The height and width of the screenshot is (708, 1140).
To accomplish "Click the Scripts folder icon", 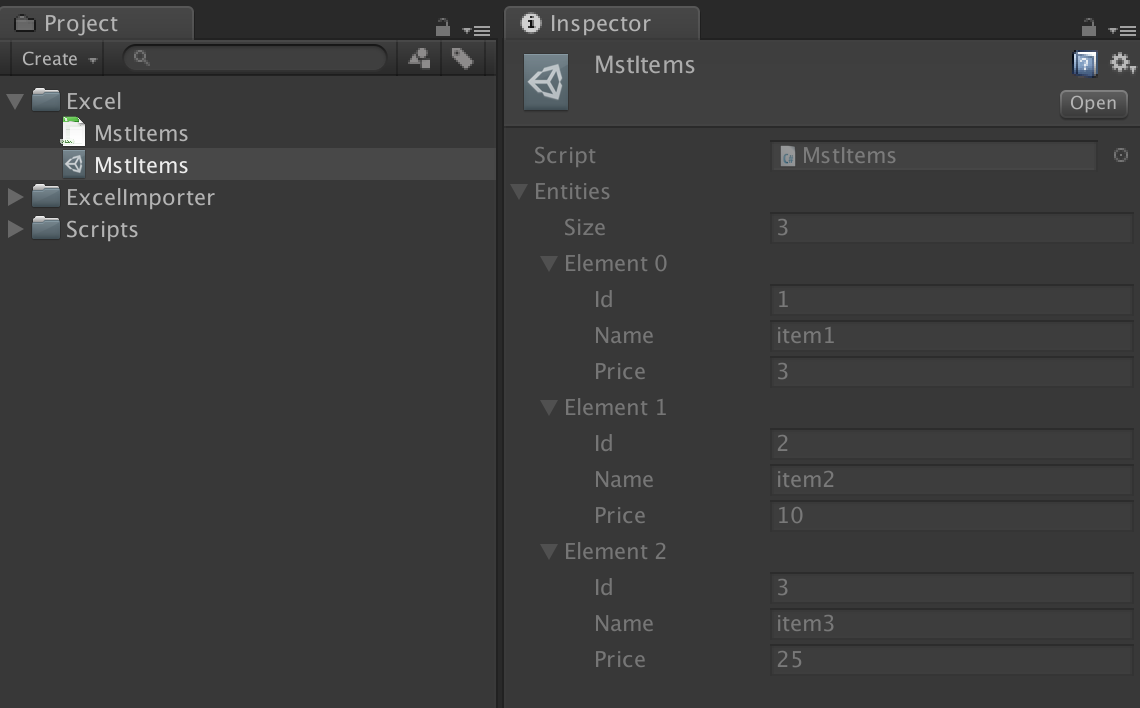I will [x=44, y=229].
